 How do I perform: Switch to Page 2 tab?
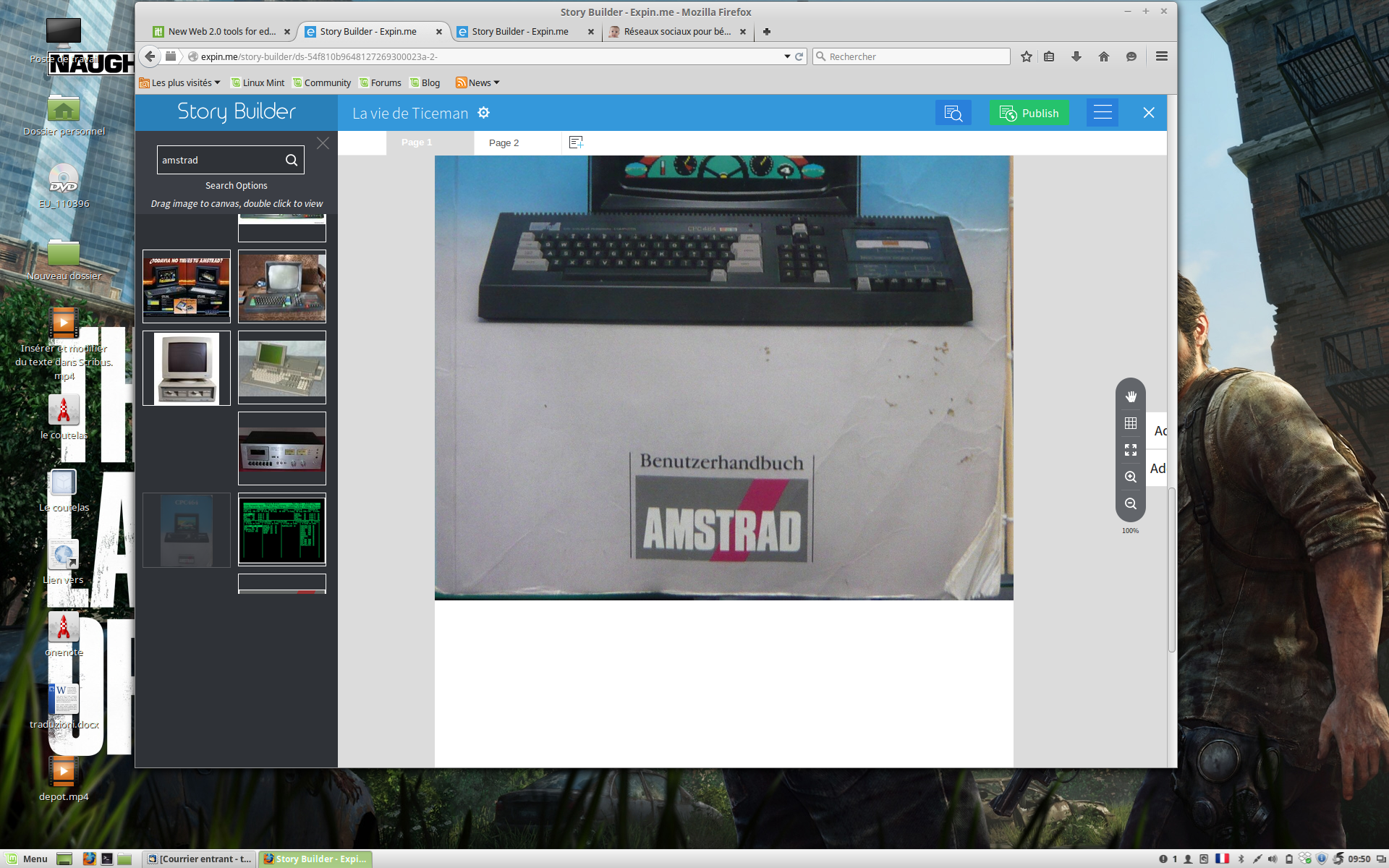pos(503,142)
